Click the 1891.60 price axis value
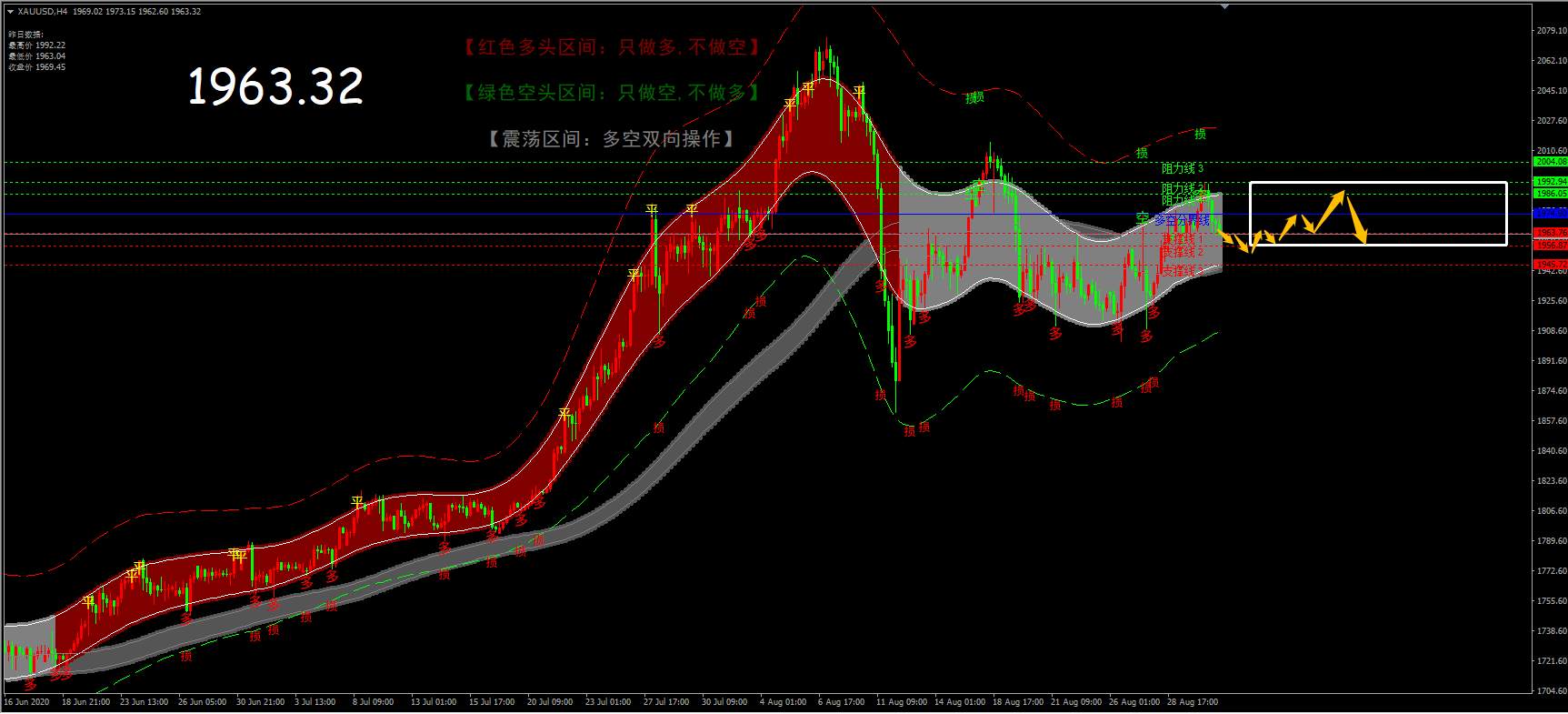 click(x=1552, y=361)
